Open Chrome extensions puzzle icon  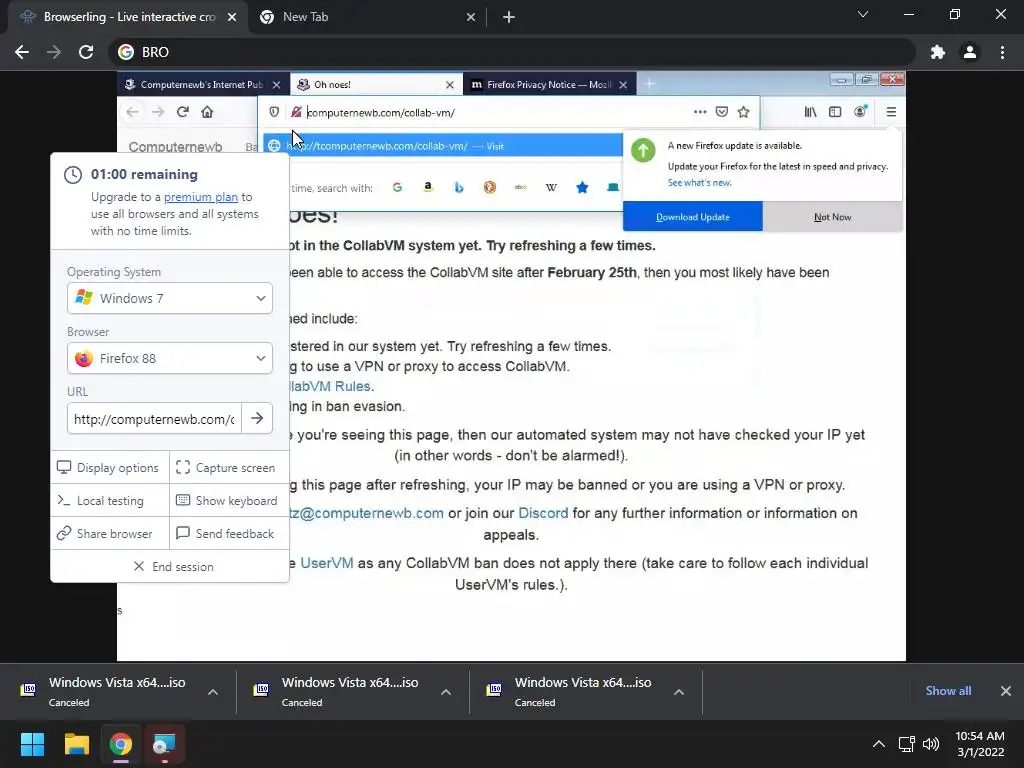(938, 52)
